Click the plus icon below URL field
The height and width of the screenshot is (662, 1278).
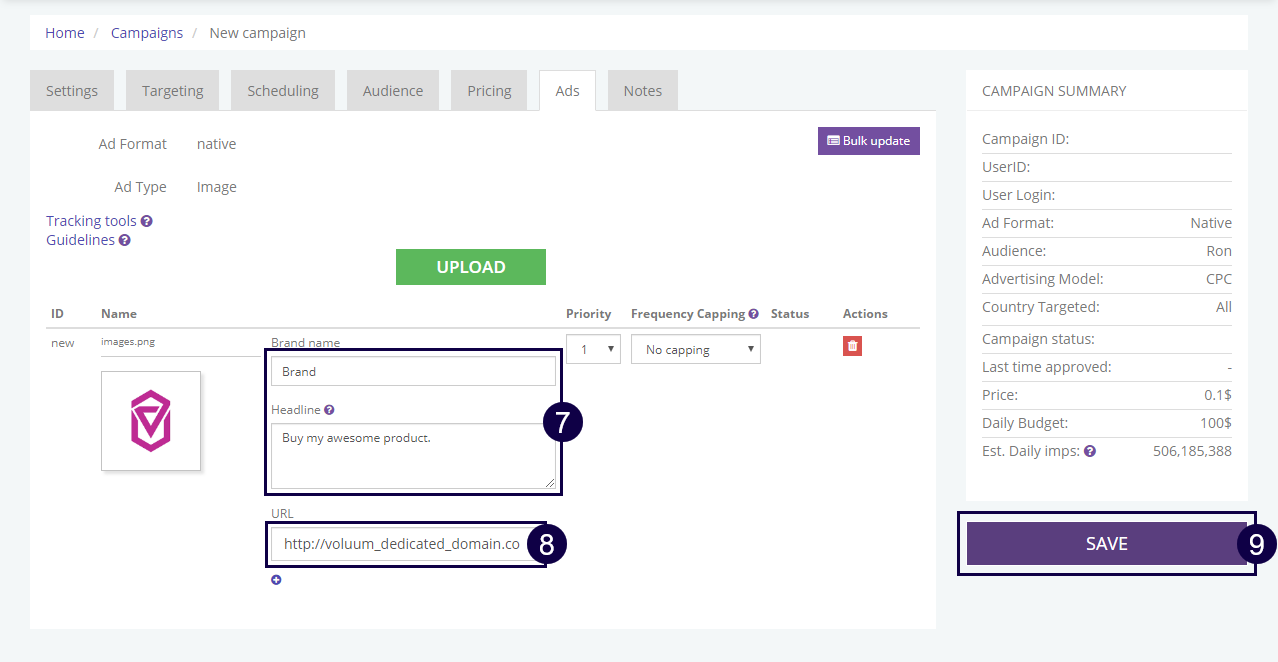click(276, 580)
